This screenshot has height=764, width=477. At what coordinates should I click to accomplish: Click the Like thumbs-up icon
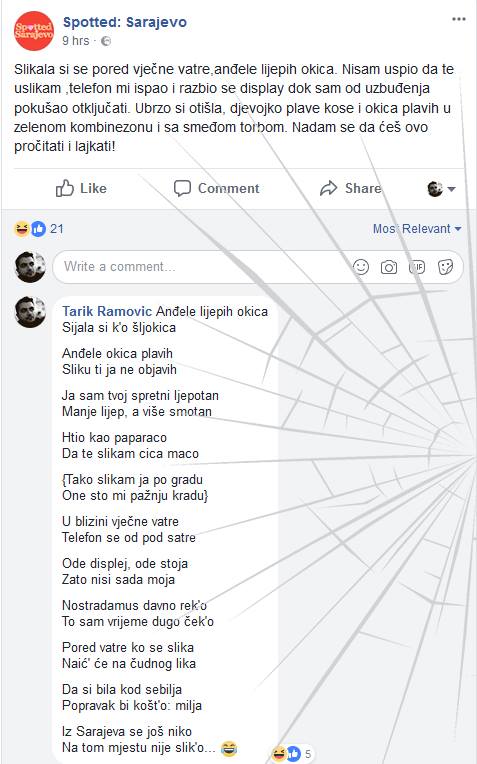pyautogui.click(x=64, y=188)
